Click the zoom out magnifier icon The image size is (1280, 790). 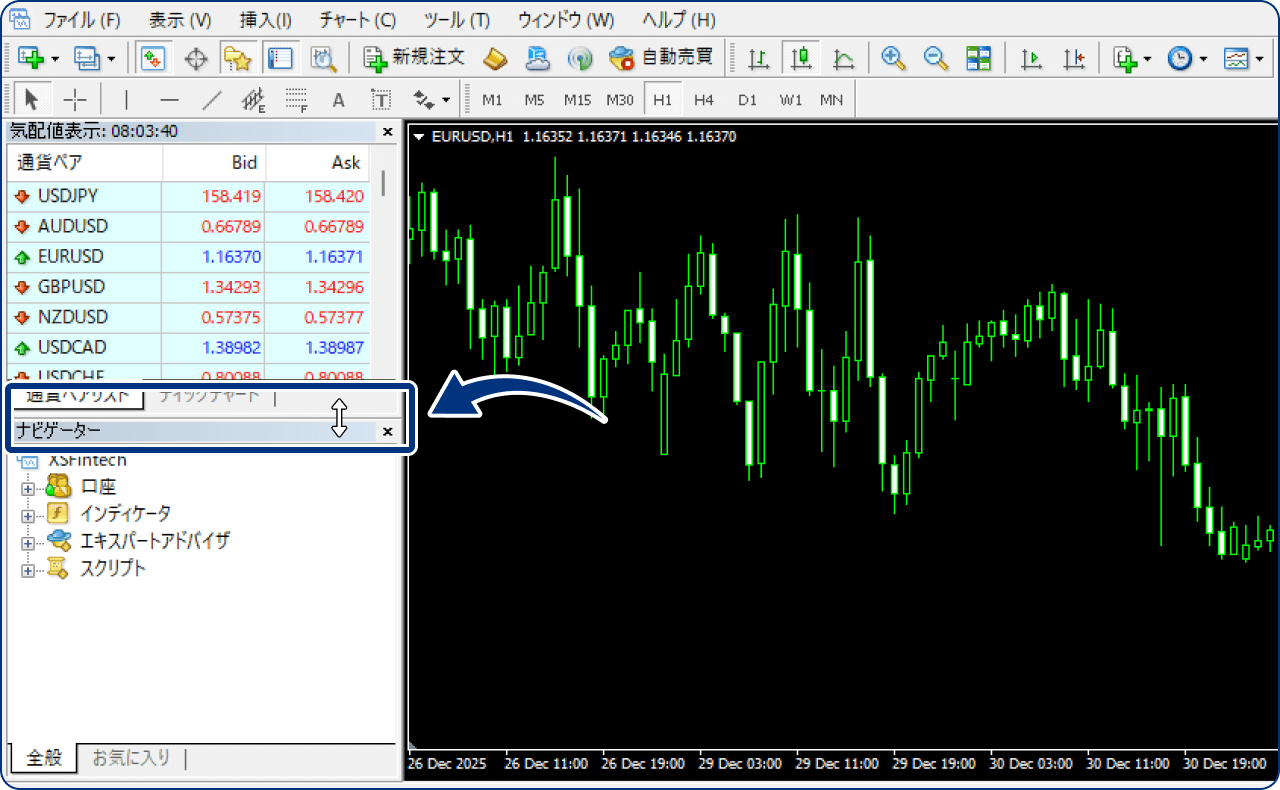tap(936, 58)
